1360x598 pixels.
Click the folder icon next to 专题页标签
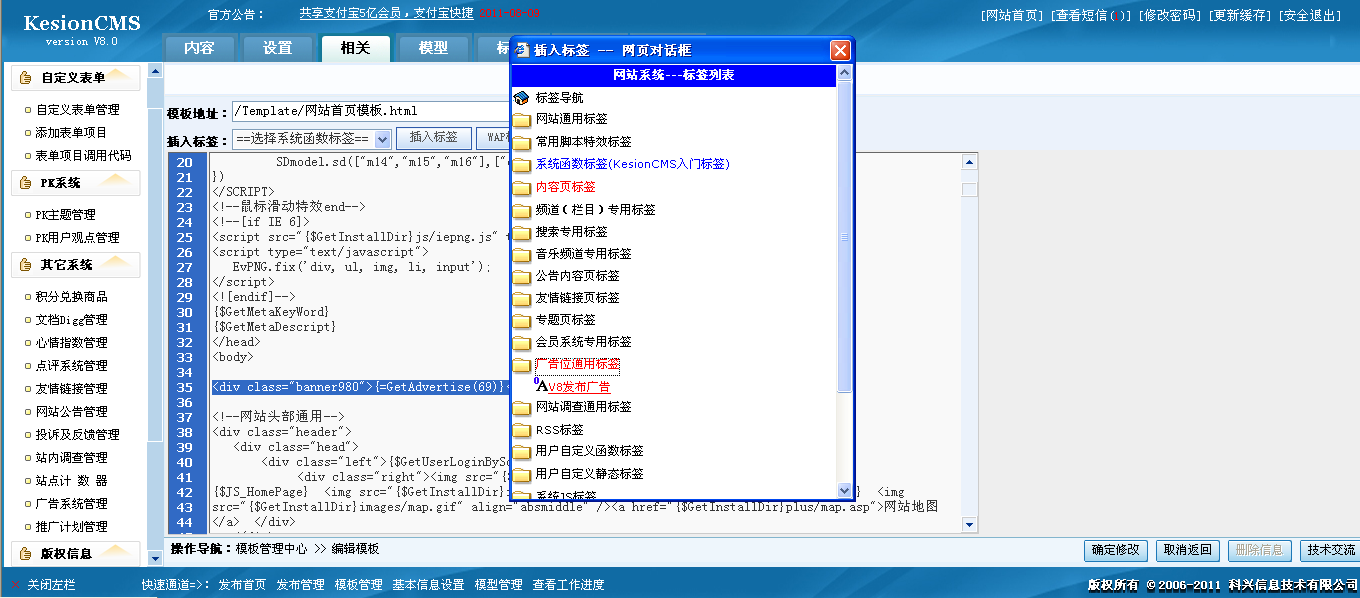521,320
